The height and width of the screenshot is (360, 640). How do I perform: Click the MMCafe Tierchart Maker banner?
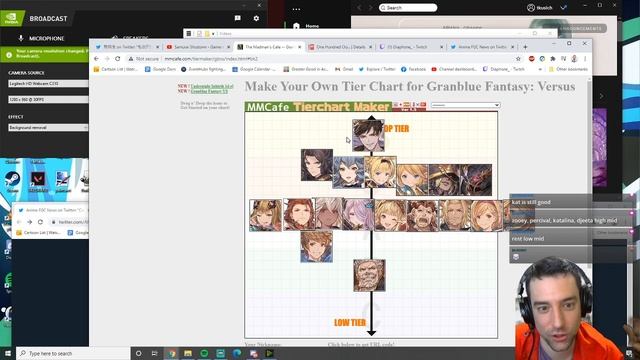point(318,107)
